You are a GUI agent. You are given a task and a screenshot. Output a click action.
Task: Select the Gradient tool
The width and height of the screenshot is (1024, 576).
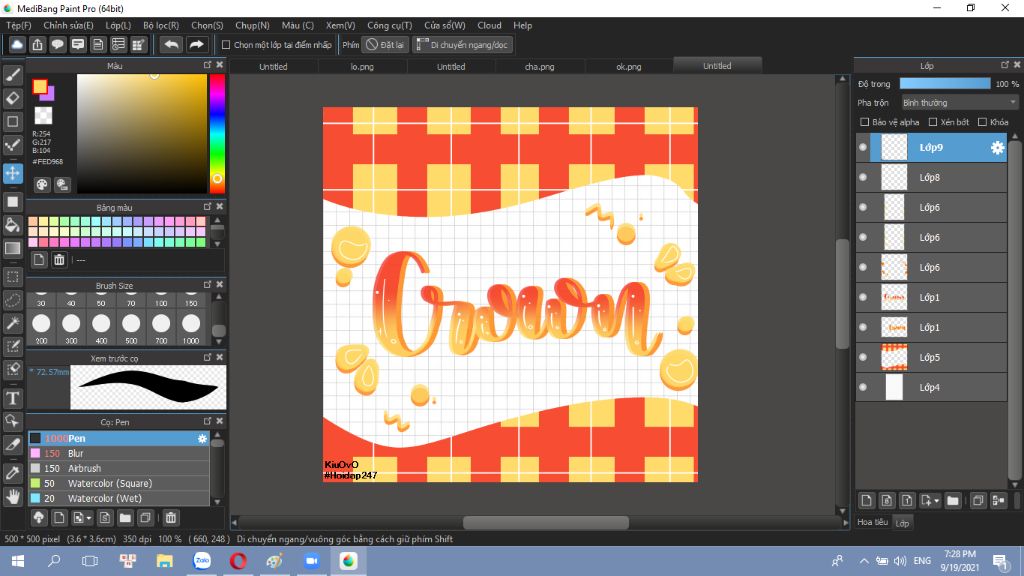[12, 248]
